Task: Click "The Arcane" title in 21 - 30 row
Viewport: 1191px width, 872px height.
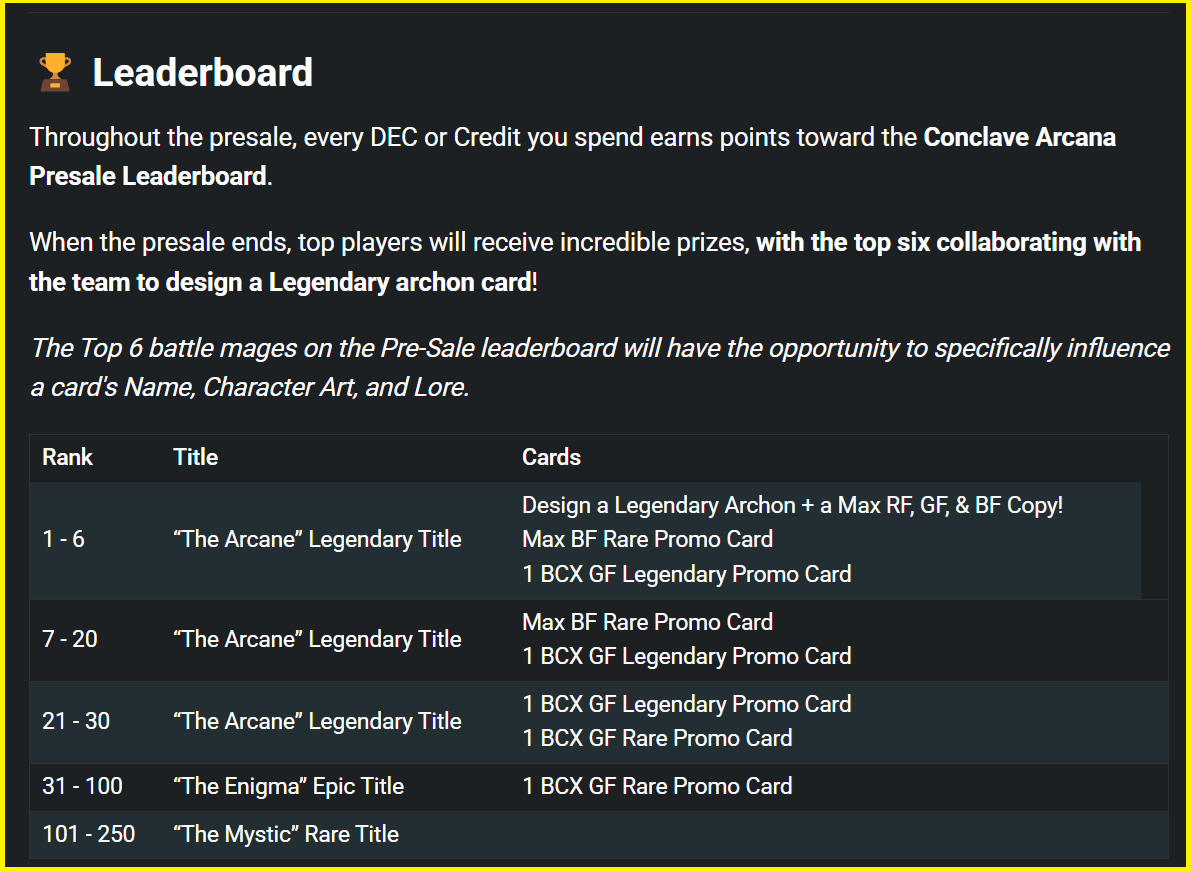Action: [317, 721]
